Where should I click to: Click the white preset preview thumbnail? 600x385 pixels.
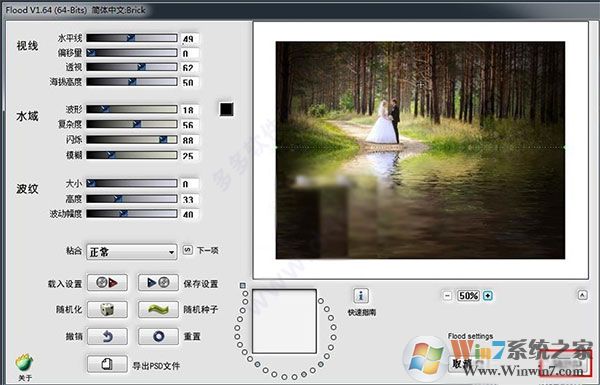(284, 321)
